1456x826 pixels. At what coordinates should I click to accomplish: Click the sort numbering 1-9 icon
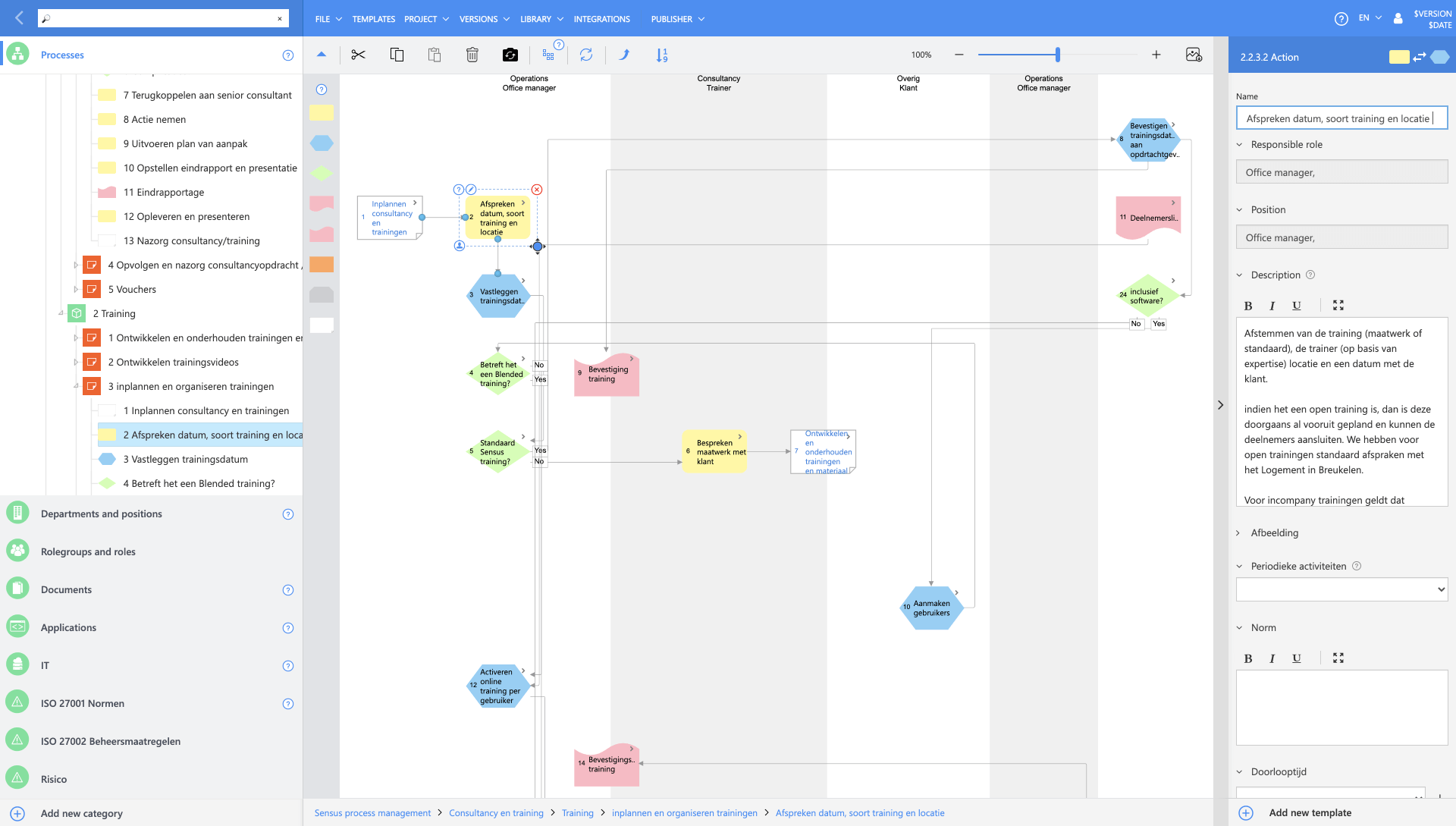click(x=662, y=55)
